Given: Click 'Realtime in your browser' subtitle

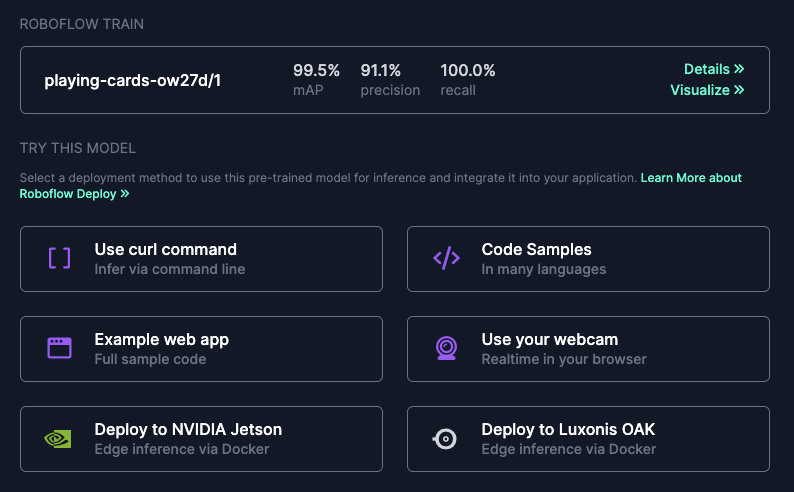Looking at the screenshot, I should point(564,359).
